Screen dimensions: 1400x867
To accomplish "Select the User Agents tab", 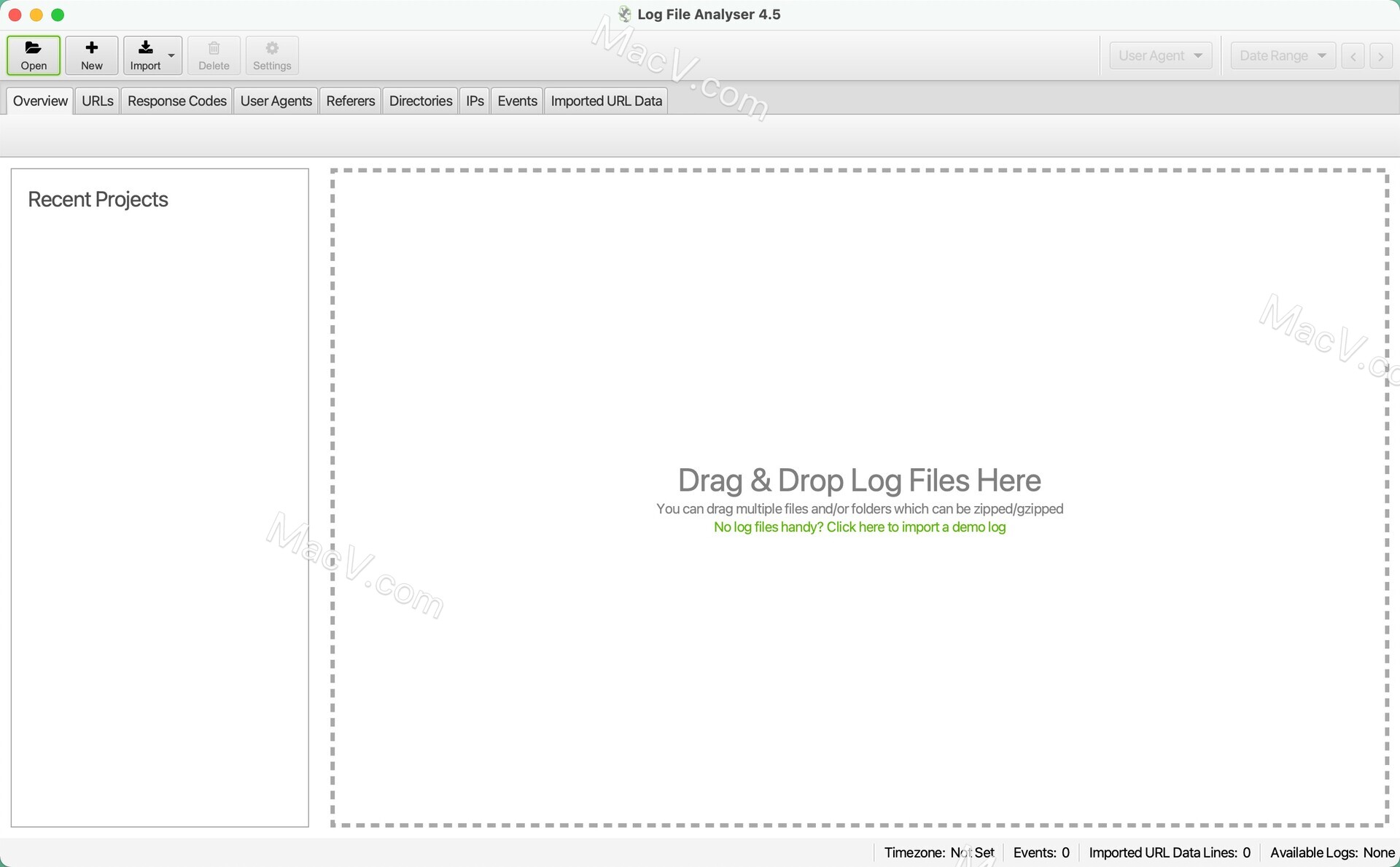I will tap(276, 101).
